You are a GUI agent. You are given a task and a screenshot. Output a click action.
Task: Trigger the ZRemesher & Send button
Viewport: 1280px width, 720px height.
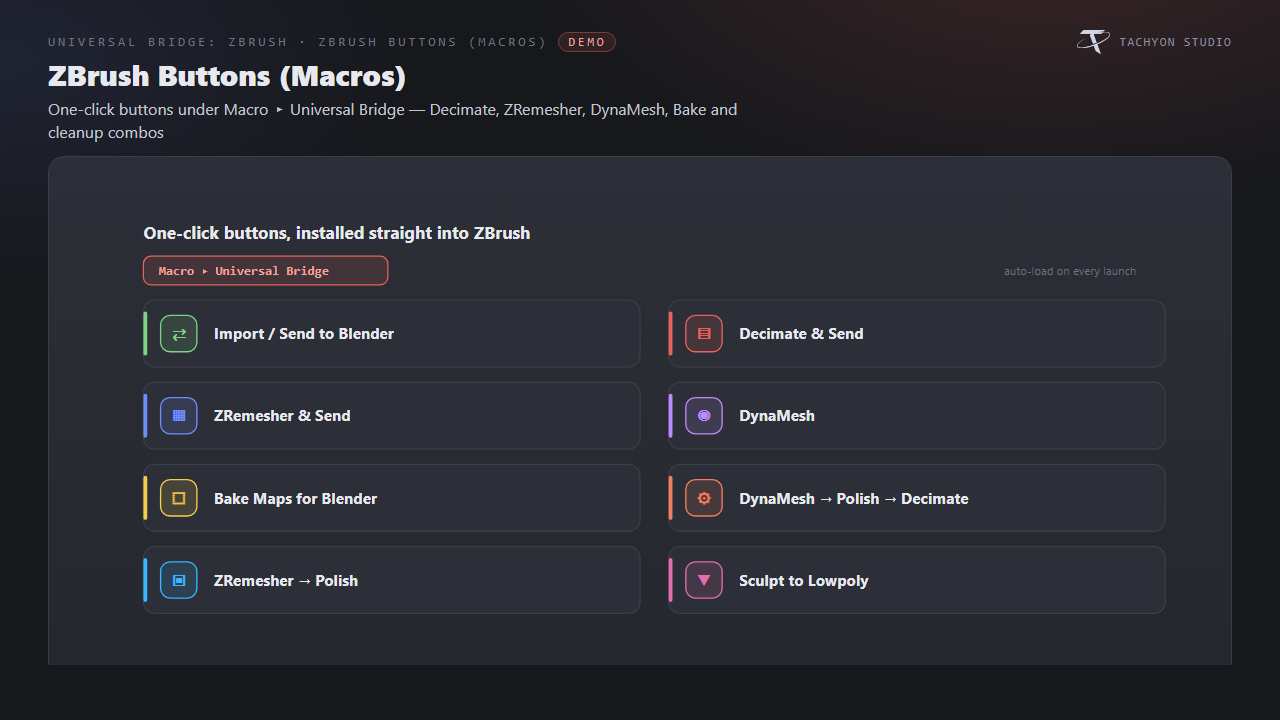(x=392, y=416)
